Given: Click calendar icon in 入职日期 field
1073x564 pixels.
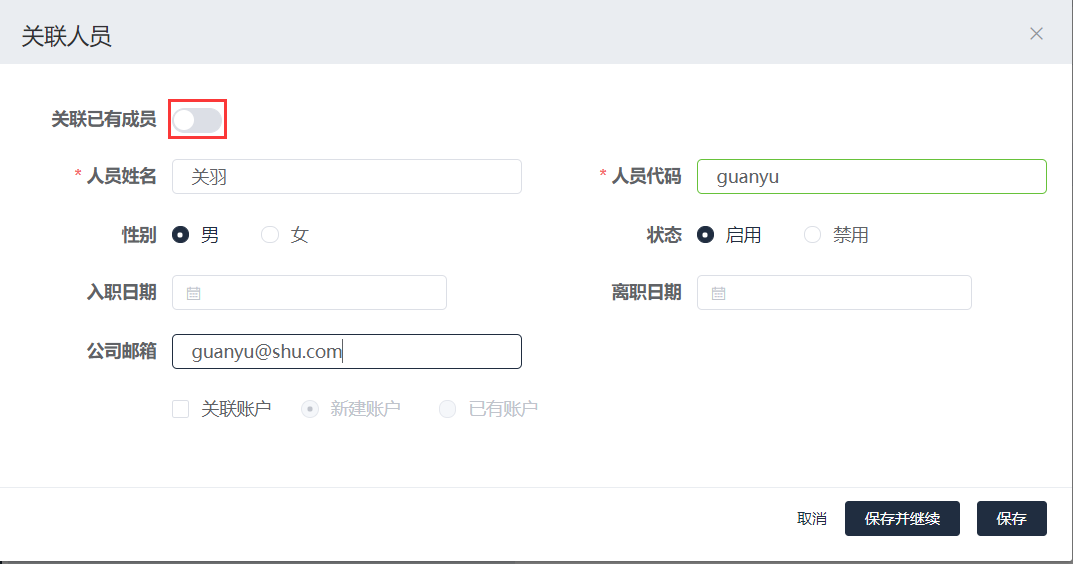Looking at the screenshot, I should coord(194,293).
